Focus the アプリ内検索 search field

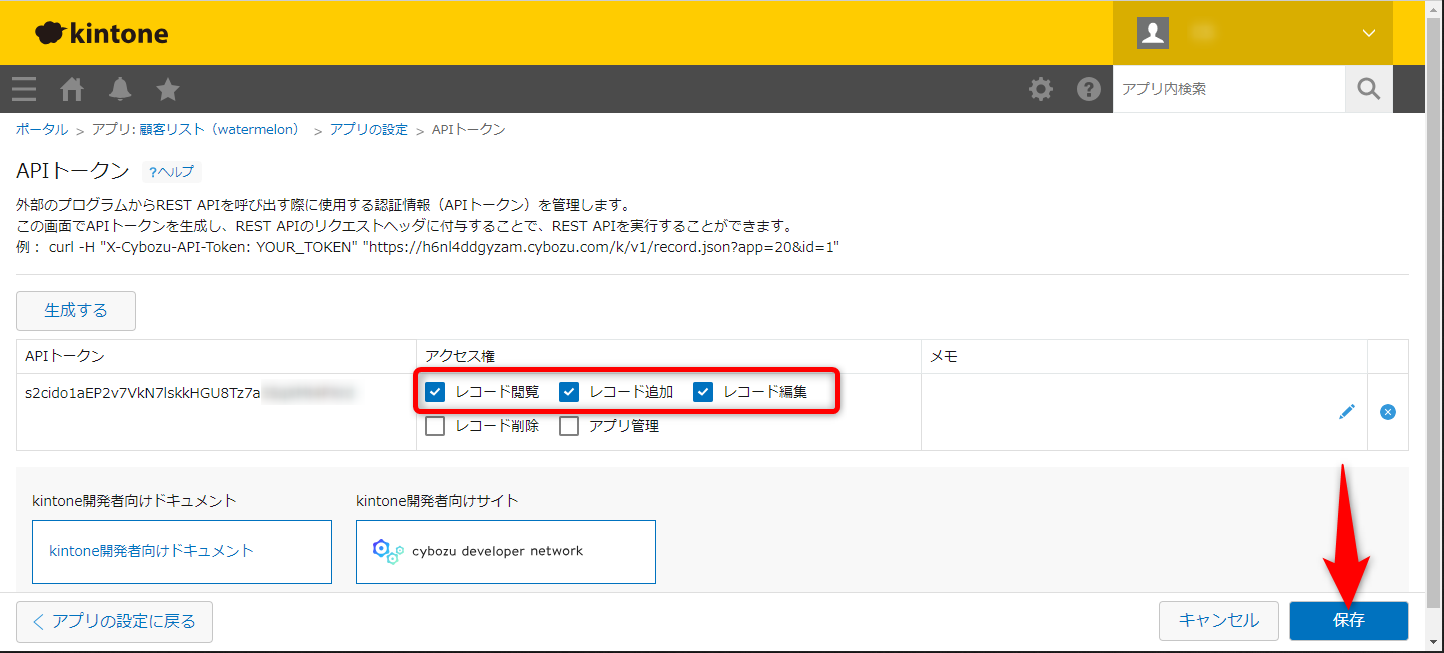click(x=1228, y=89)
